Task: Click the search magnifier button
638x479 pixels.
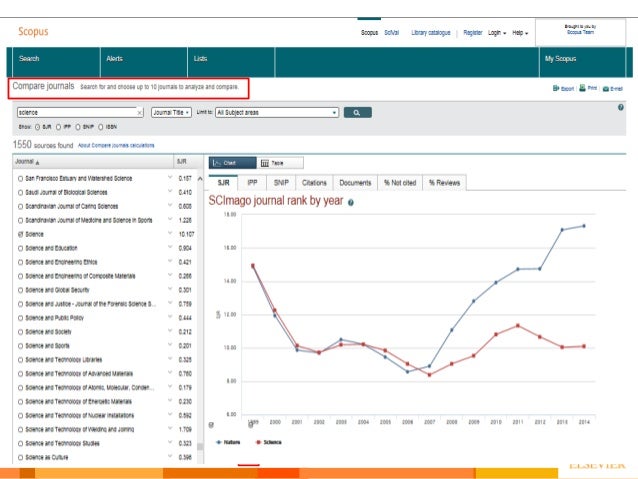Action: (x=356, y=113)
